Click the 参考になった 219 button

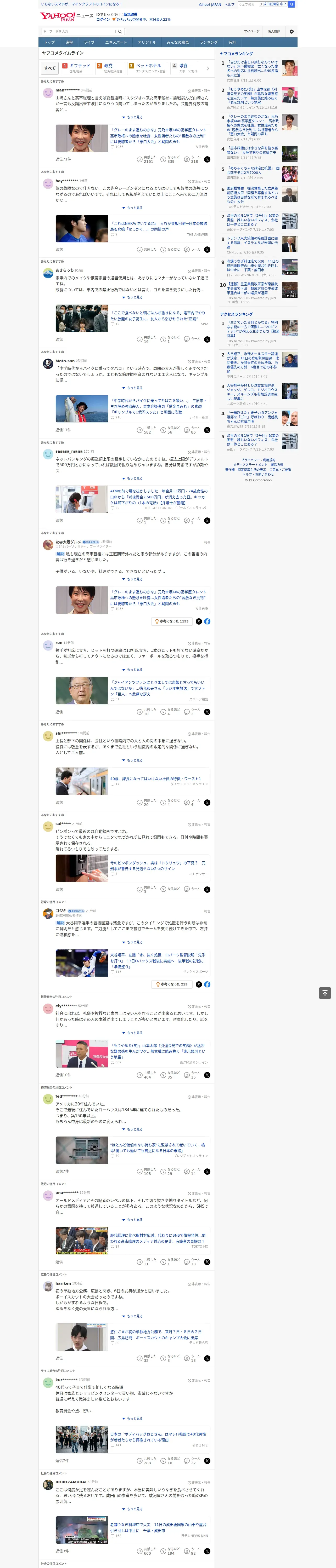[172, 984]
